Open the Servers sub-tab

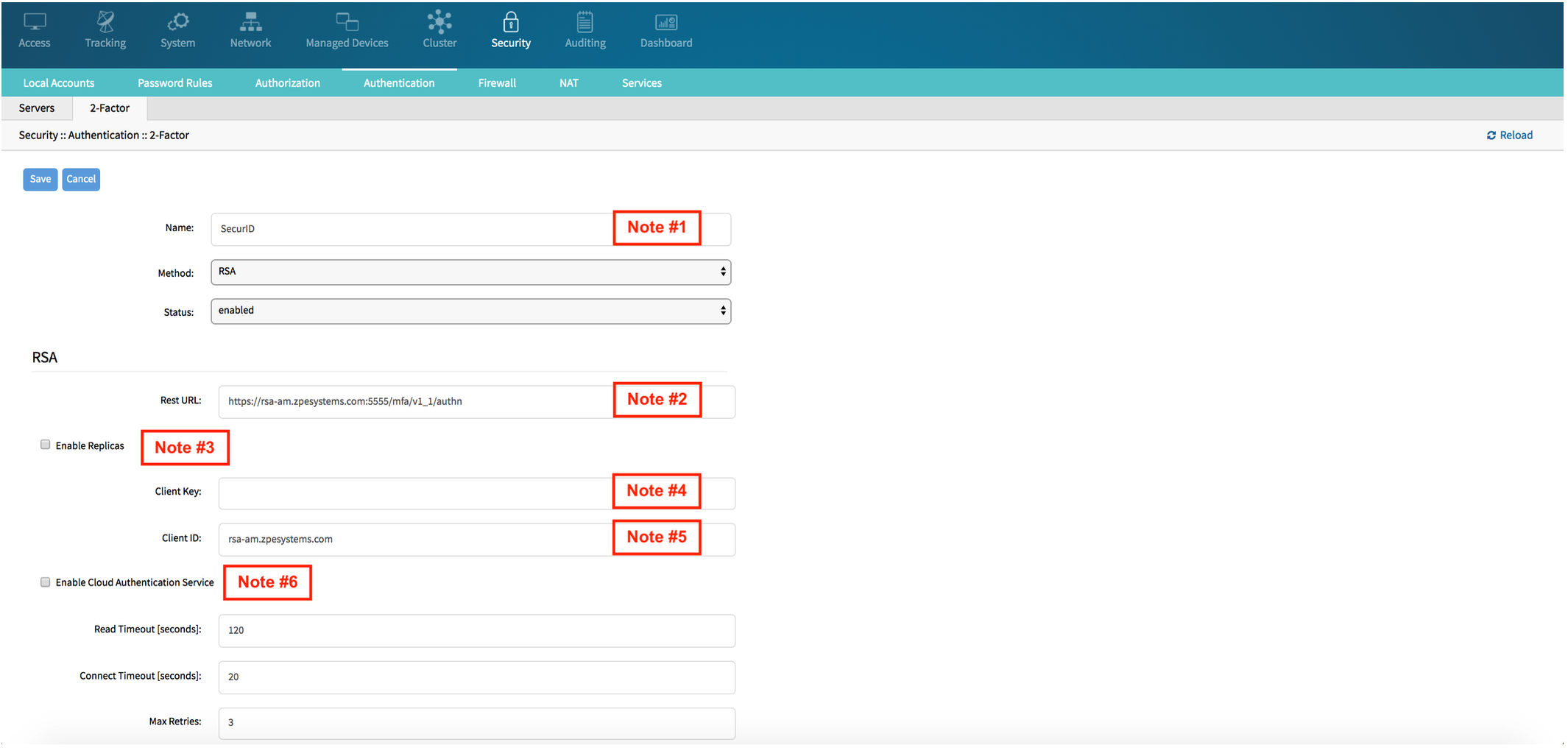pos(37,108)
